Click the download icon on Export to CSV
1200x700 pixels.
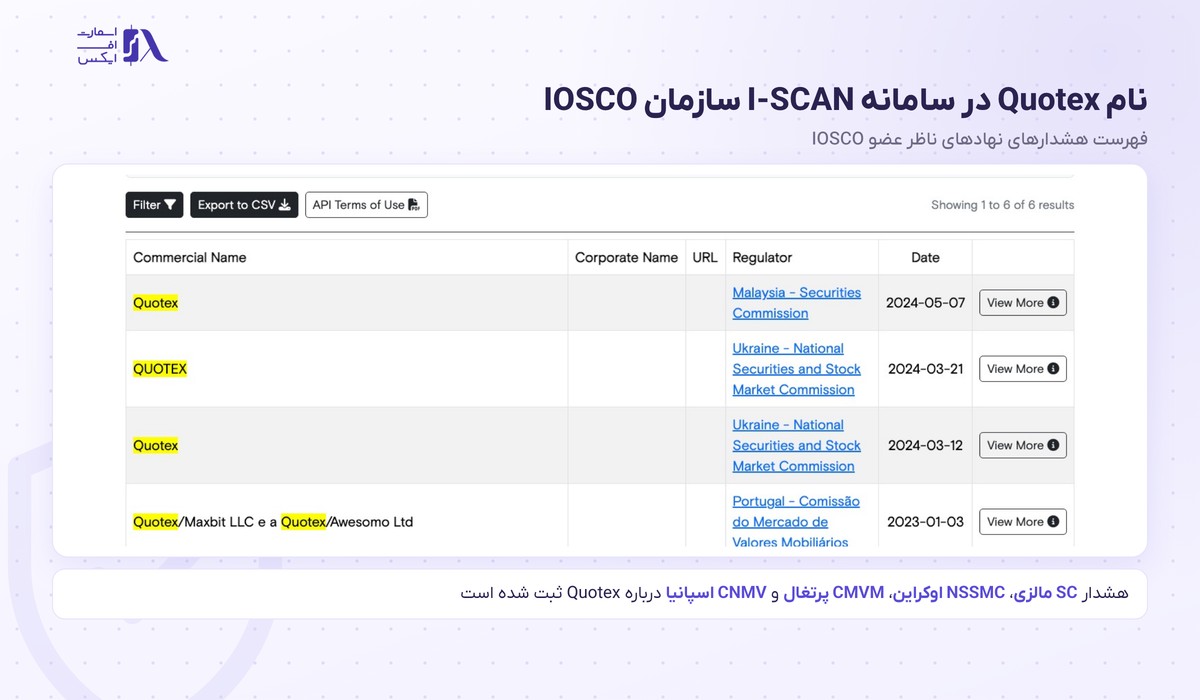(285, 205)
